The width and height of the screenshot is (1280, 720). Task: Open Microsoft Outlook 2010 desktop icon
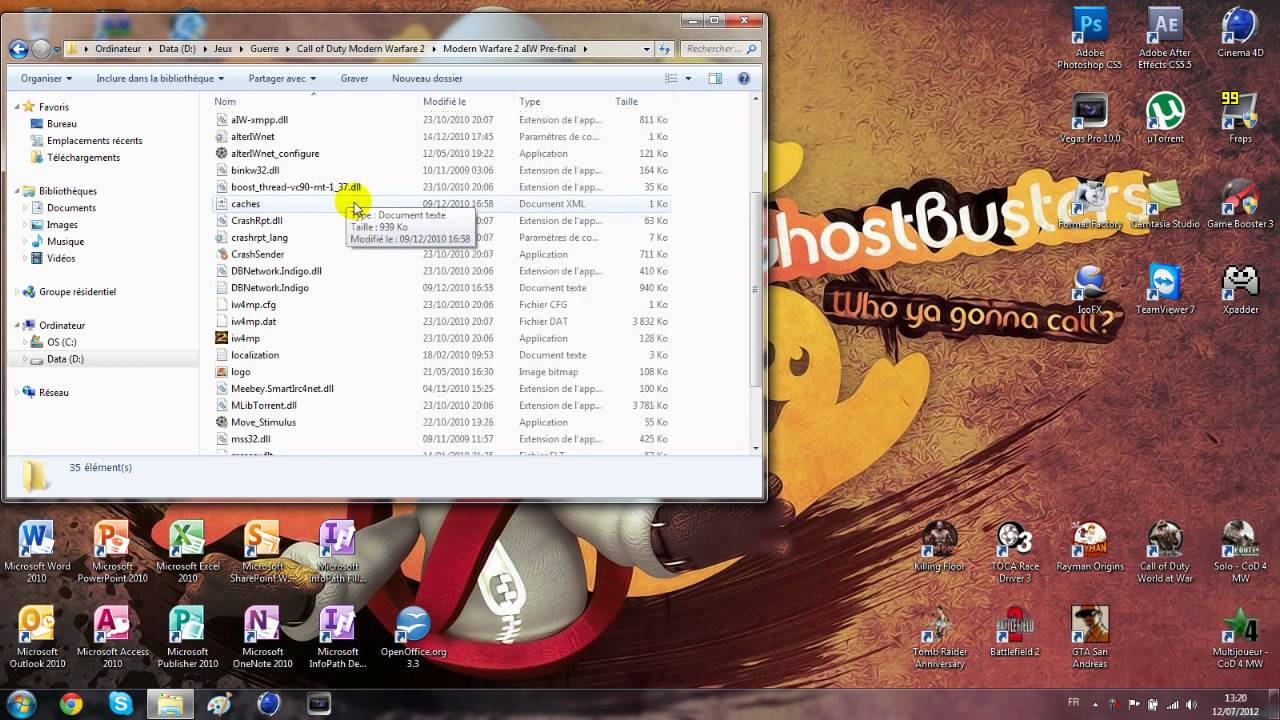tap(37, 638)
